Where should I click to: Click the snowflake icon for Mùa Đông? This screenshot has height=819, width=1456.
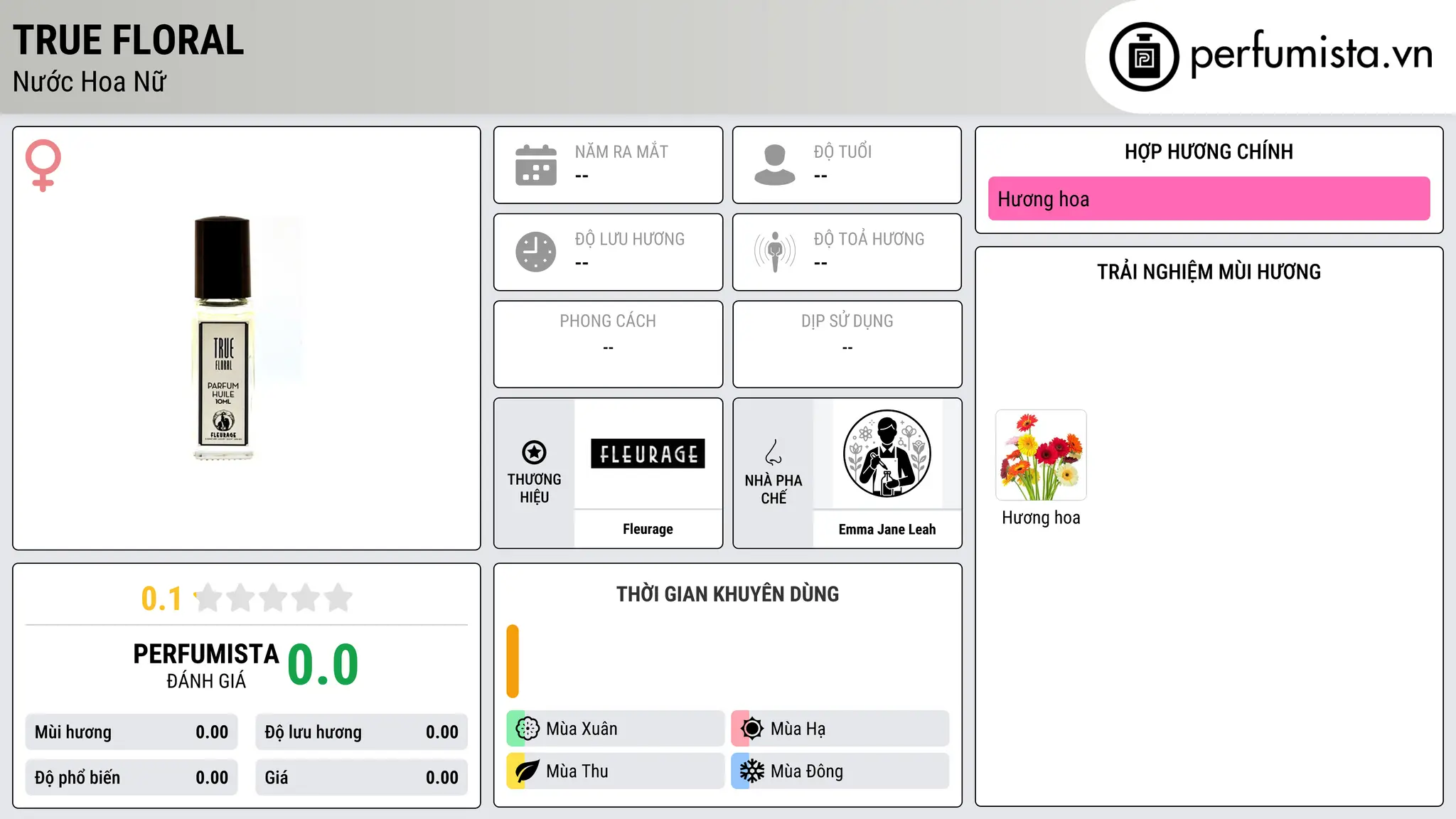pos(752,771)
